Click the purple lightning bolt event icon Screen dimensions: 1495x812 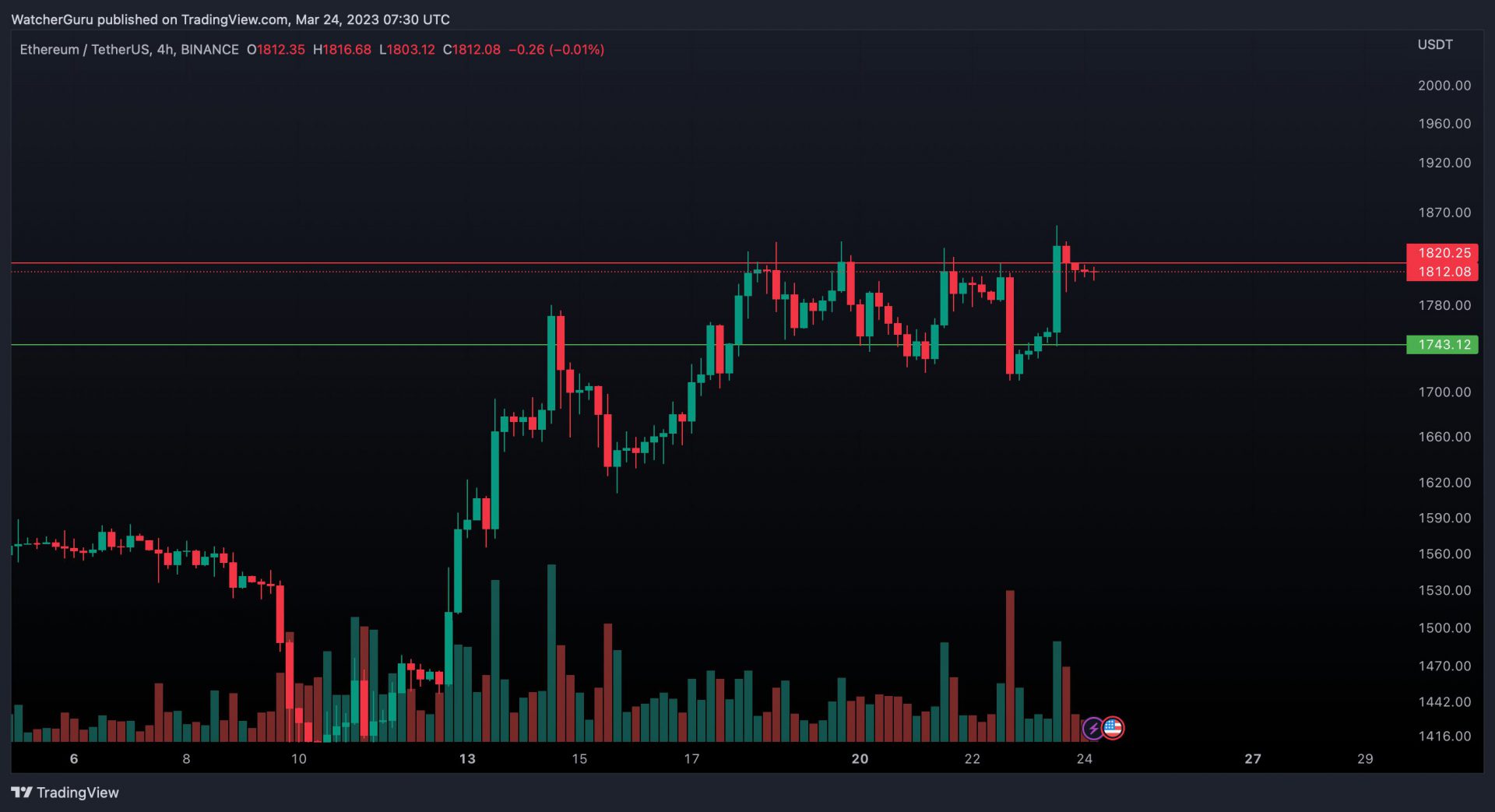(1093, 729)
